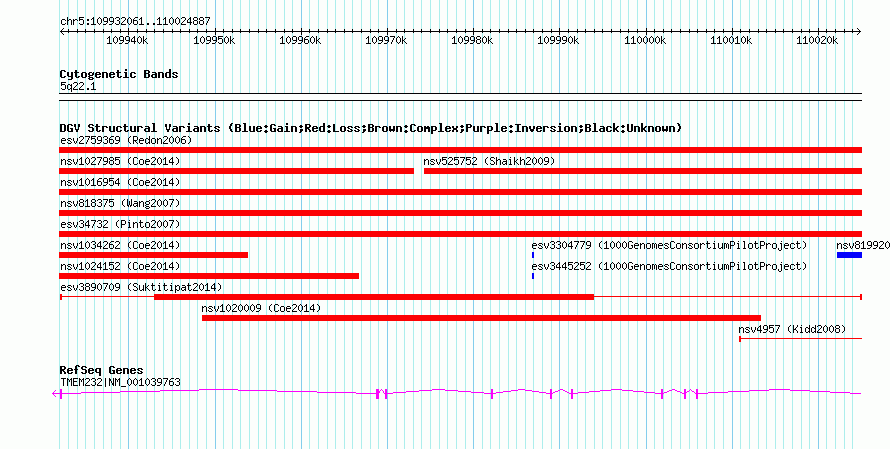Click the ruler's left arrow end
This screenshot has width=890, height=449.
point(62,32)
